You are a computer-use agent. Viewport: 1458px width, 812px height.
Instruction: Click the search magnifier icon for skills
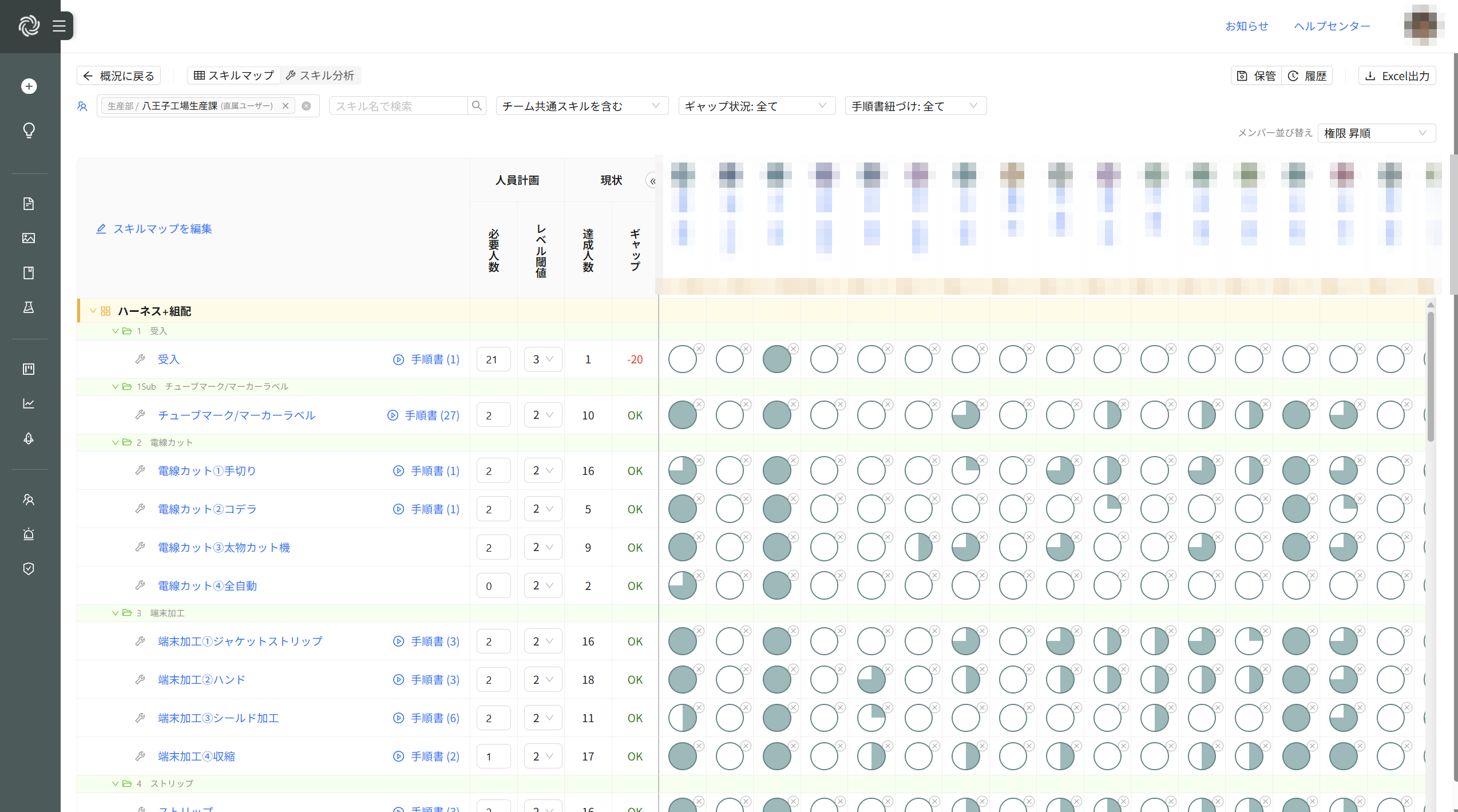click(x=477, y=106)
